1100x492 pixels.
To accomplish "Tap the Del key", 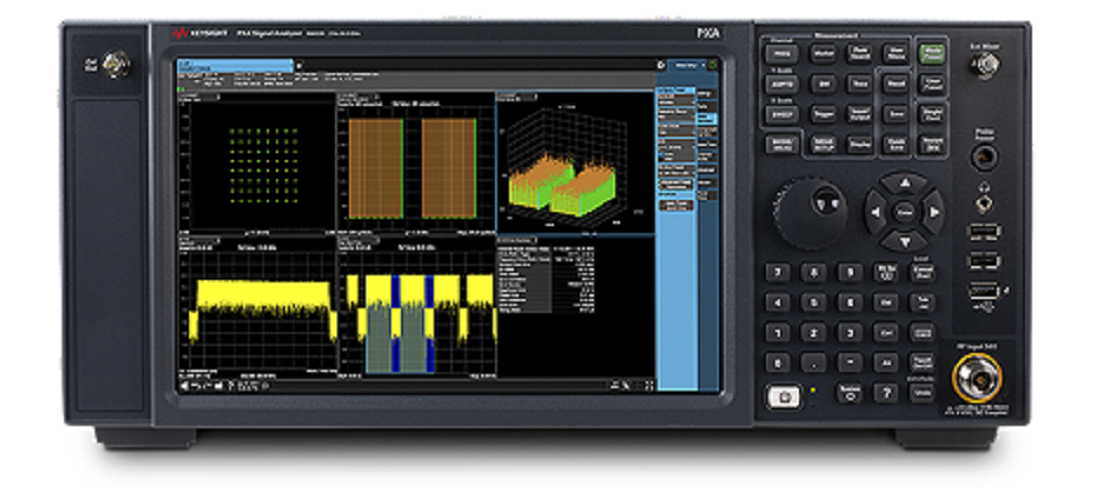I will point(886,302).
